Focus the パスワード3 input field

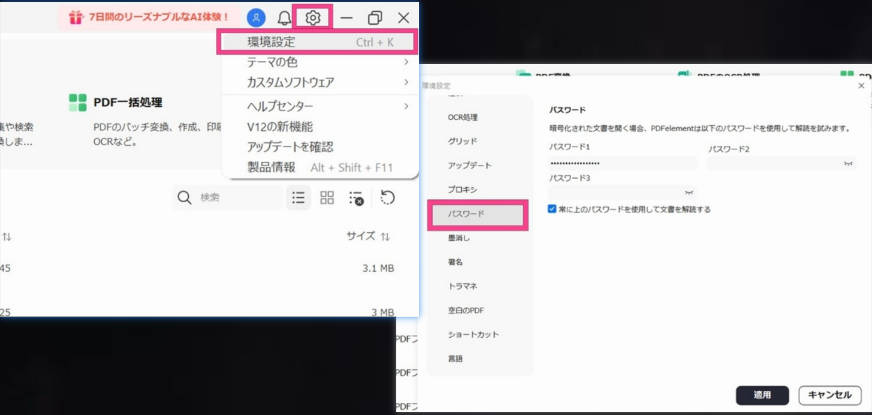pos(622,192)
